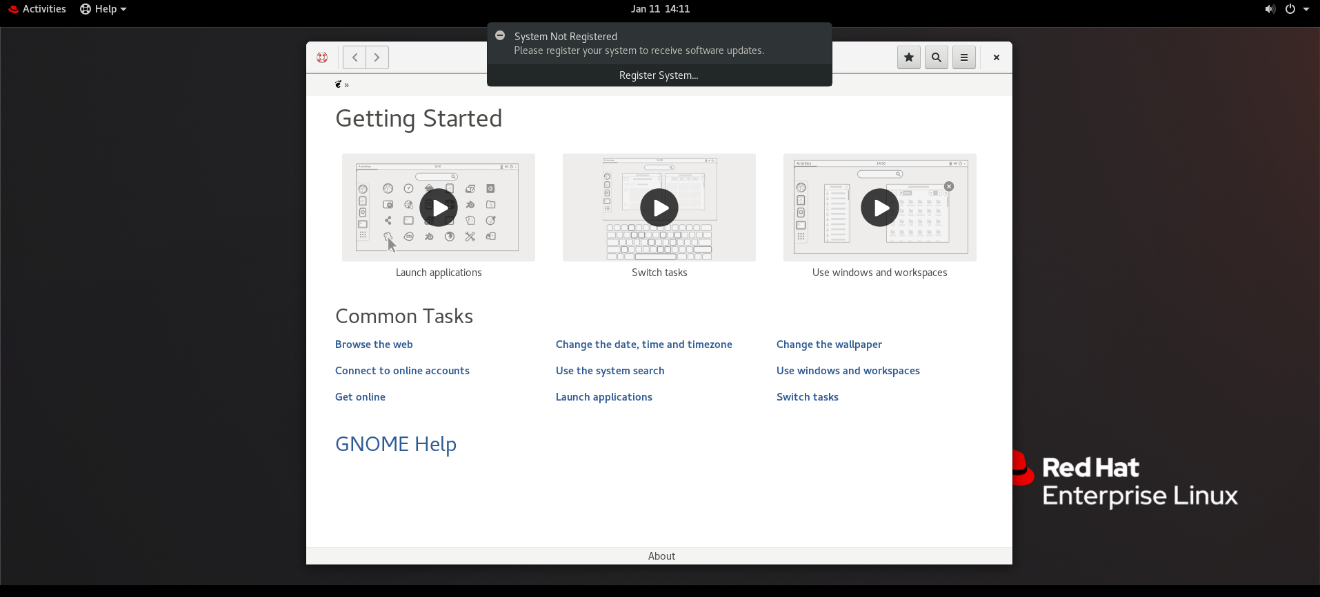1320x597 pixels.
Task: Open the Activities overview
Action: pyautogui.click(x=37, y=9)
